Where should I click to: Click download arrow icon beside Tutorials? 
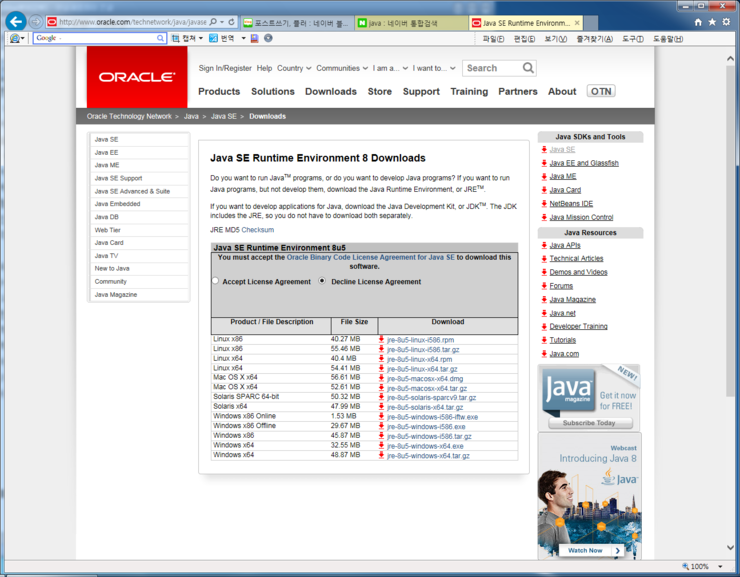544,340
